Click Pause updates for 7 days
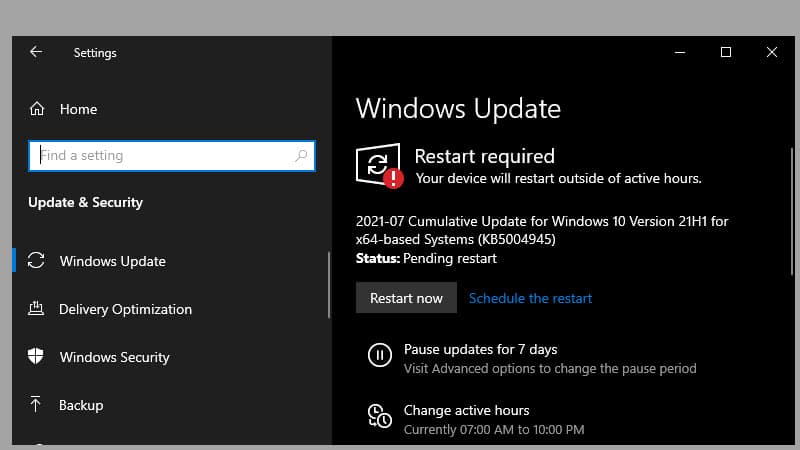This screenshot has width=800, height=450. pos(481,349)
